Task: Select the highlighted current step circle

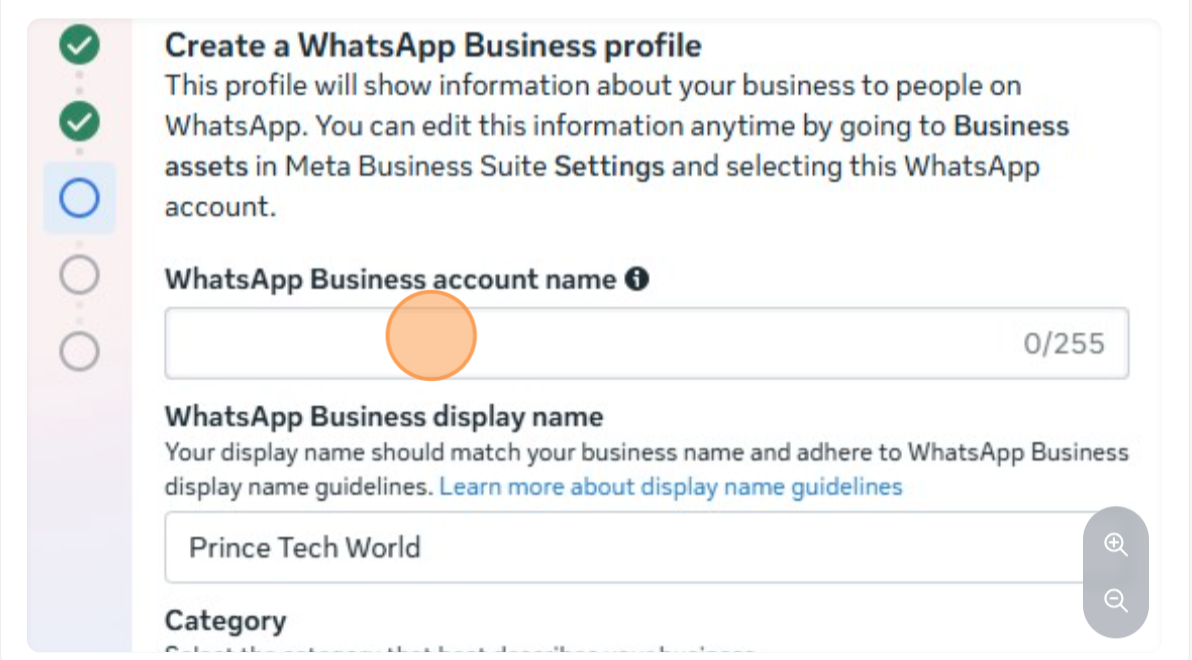Action: click(79, 199)
